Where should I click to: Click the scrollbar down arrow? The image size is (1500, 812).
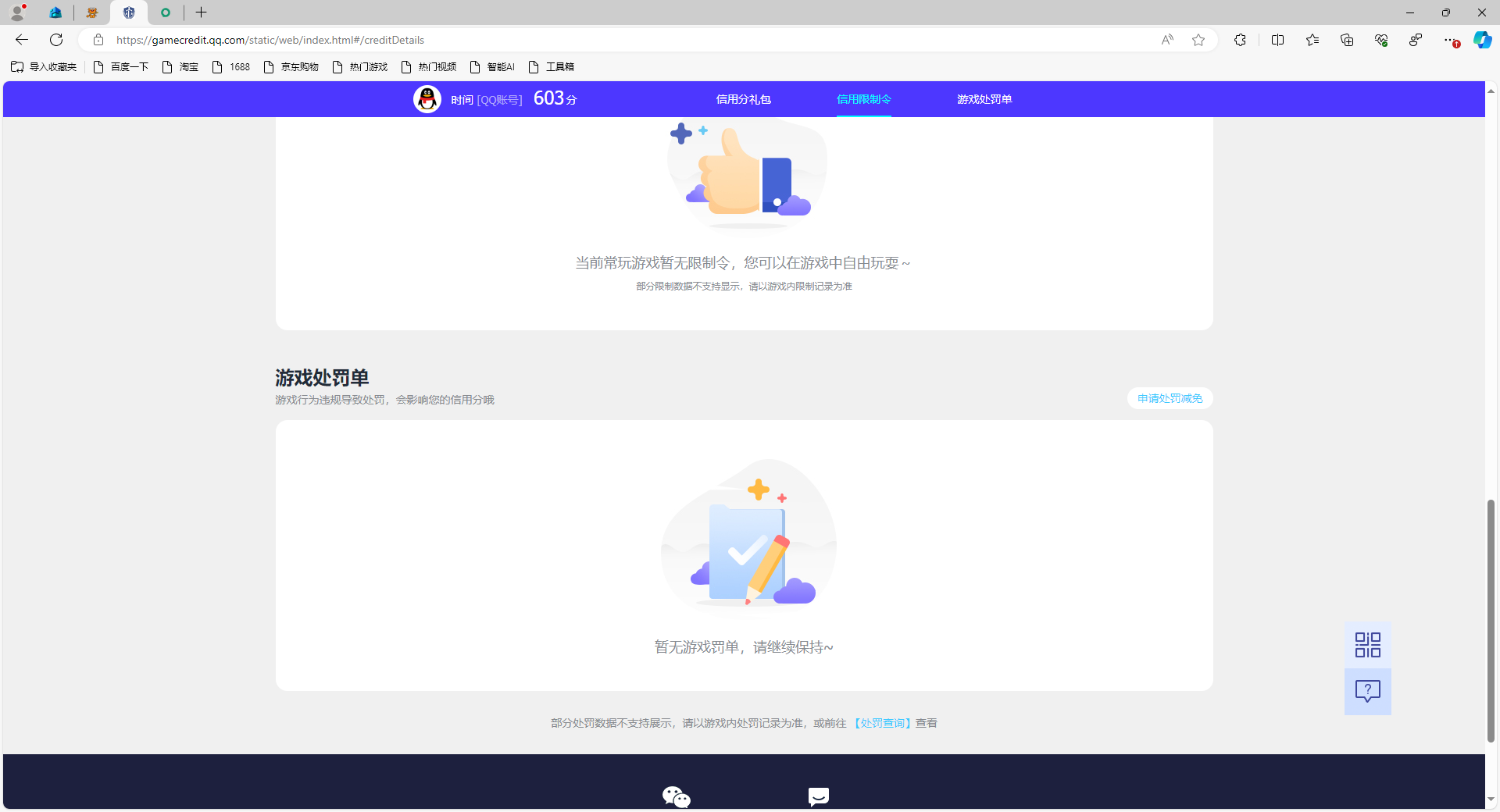pos(1491,799)
